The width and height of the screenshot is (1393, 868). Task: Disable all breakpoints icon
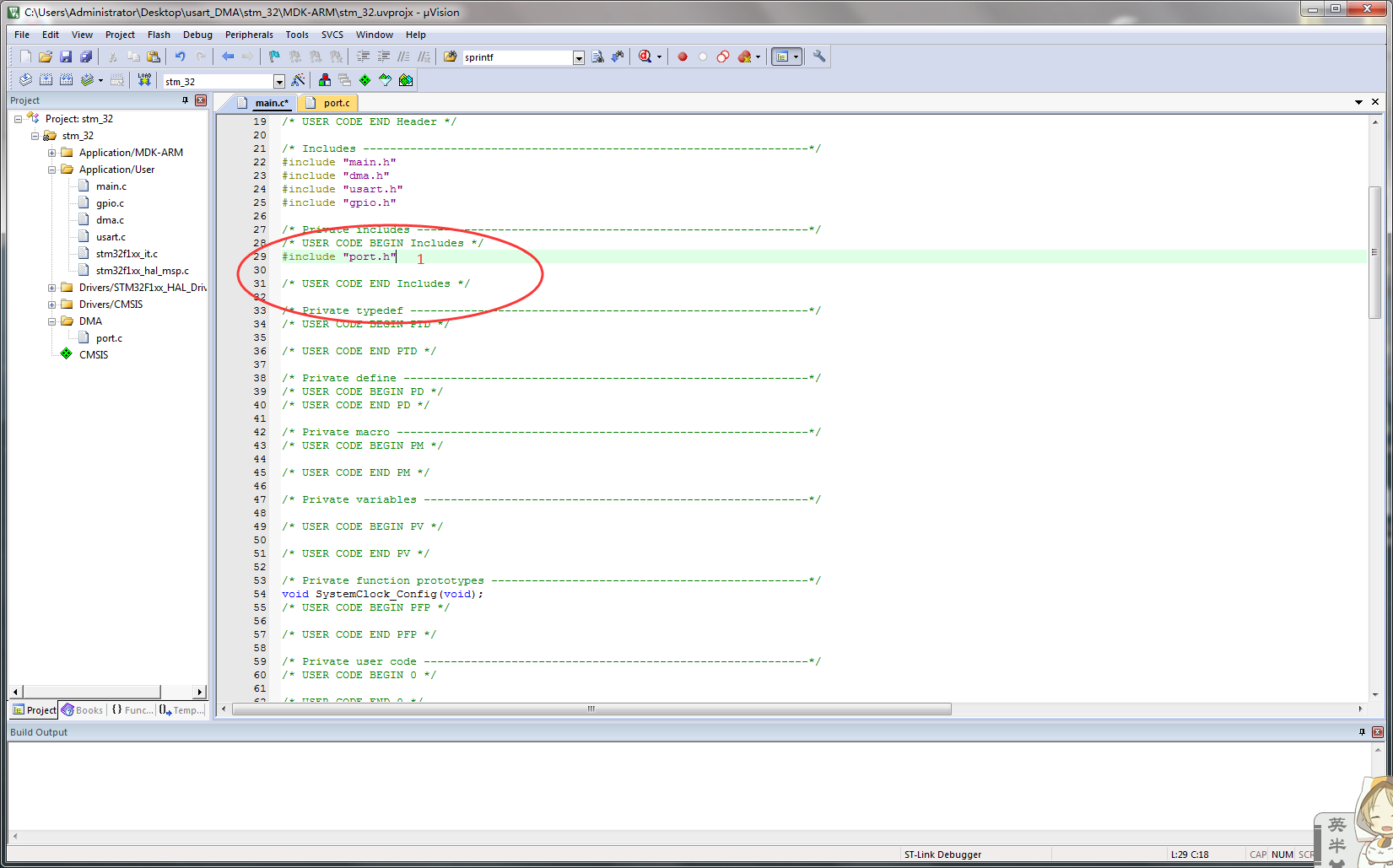(723, 57)
